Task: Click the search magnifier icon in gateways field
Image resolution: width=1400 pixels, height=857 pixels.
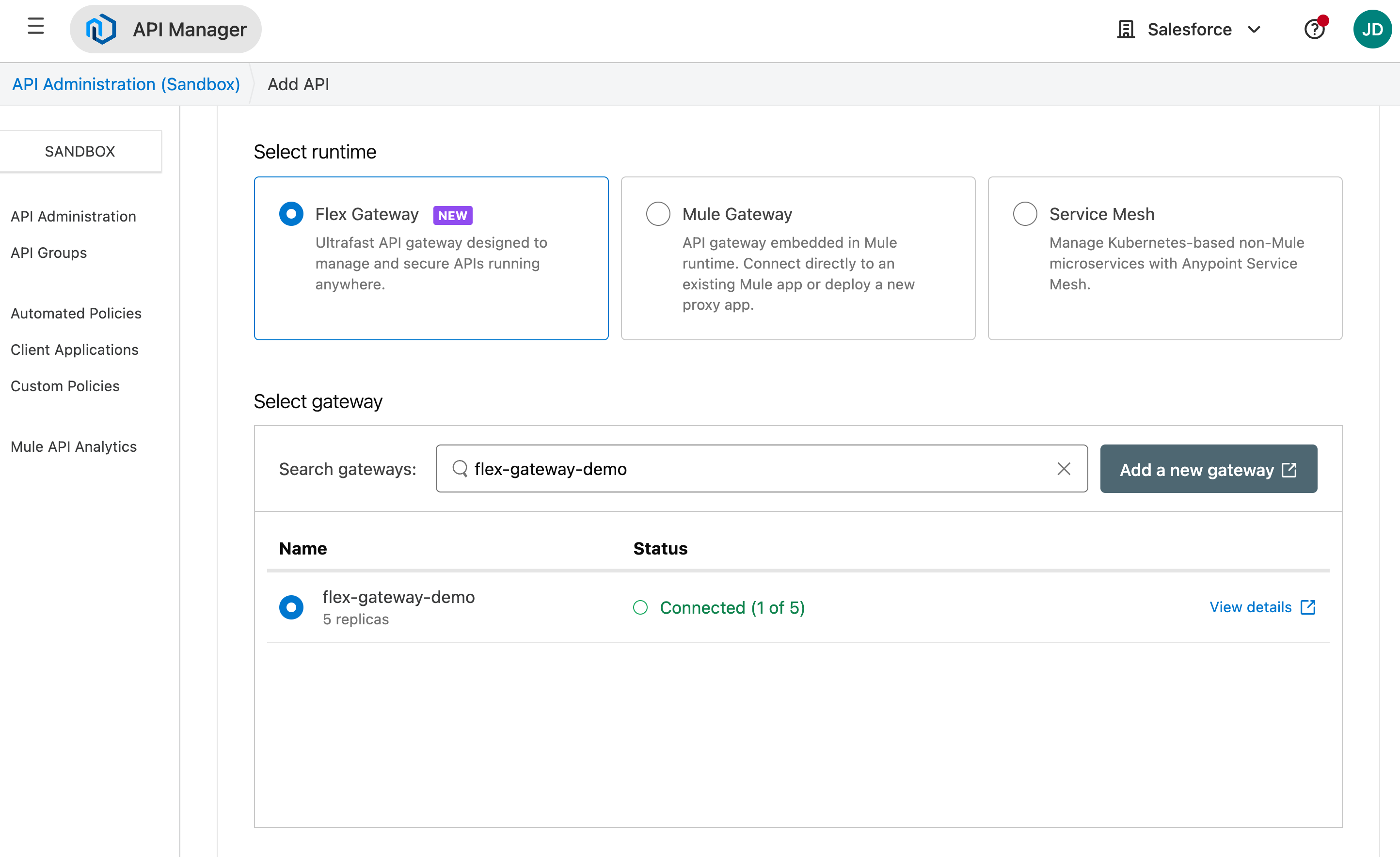Action: [x=459, y=469]
